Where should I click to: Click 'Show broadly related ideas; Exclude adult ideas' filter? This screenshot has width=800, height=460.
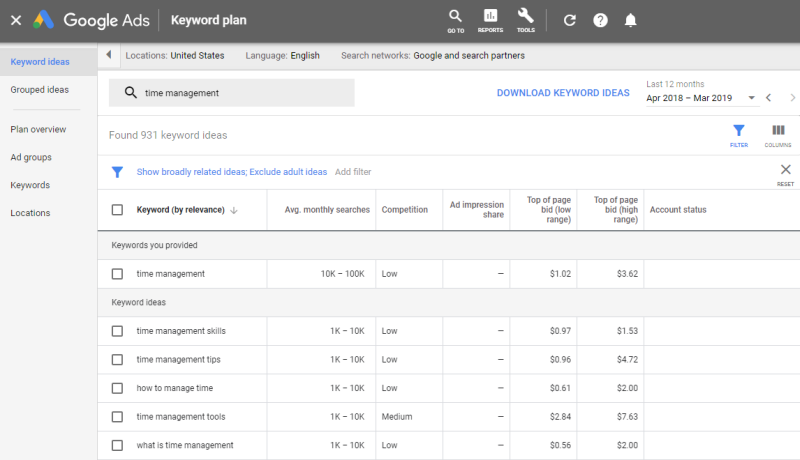(232, 172)
